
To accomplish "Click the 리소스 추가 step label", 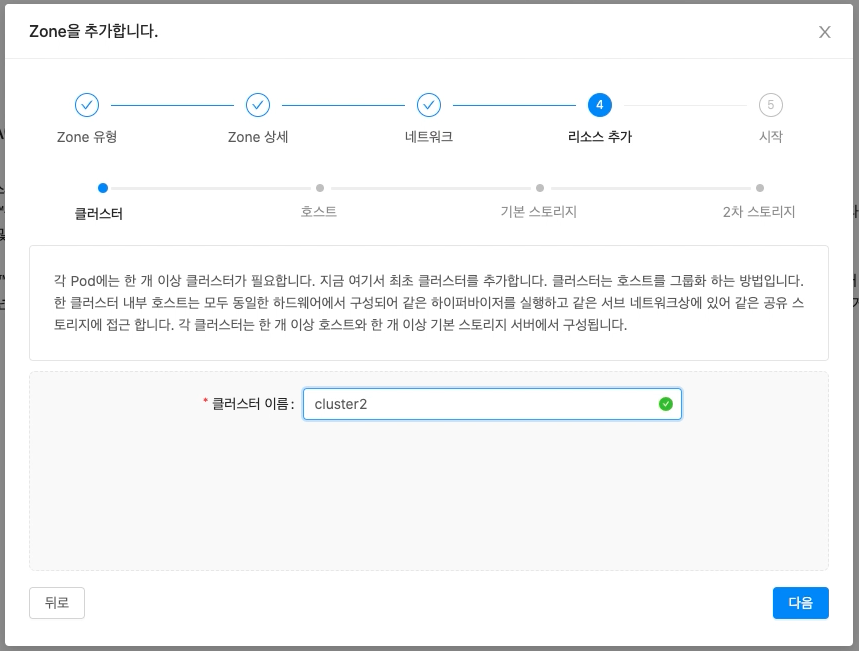I will (599, 136).
